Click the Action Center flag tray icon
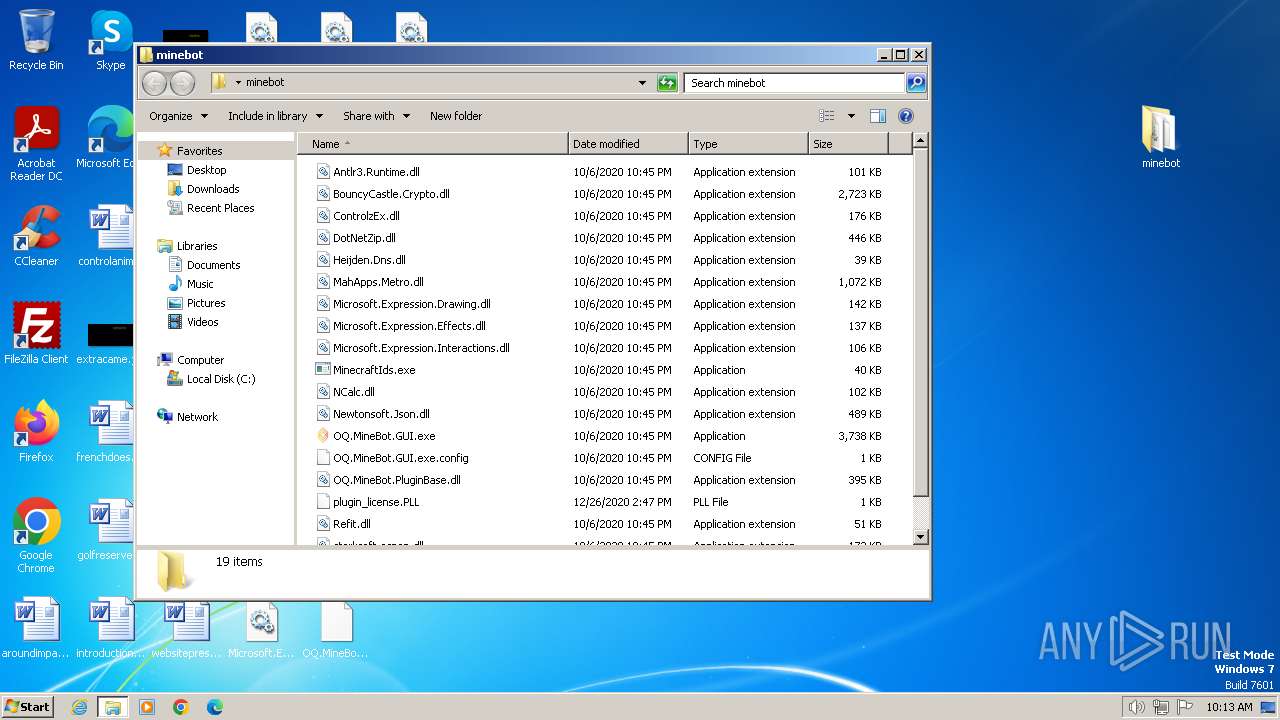The image size is (1280, 720). 1184,707
